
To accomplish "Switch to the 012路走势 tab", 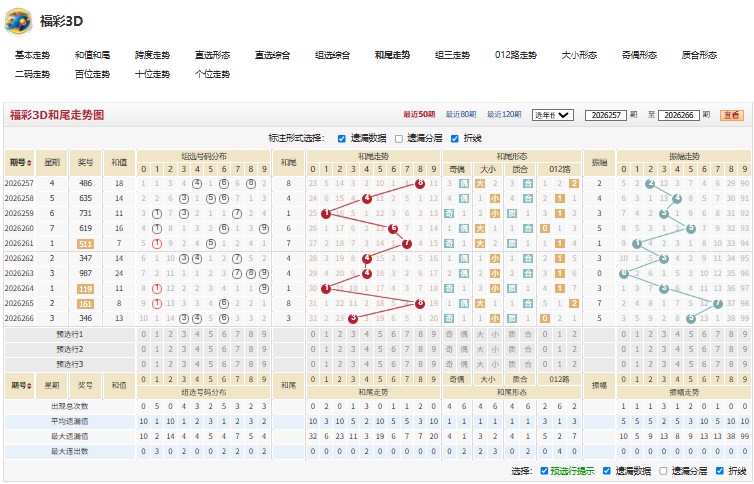I will click(515, 55).
